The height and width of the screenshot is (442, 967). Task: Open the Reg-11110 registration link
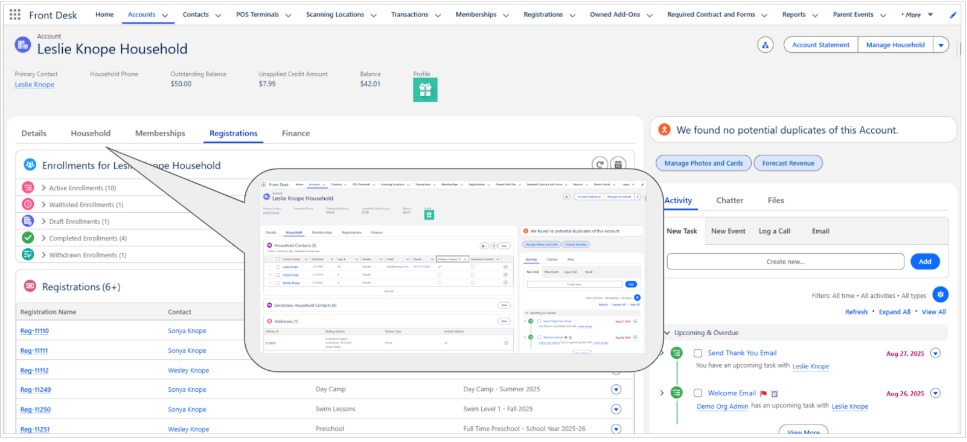pyautogui.click(x=34, y=331)
